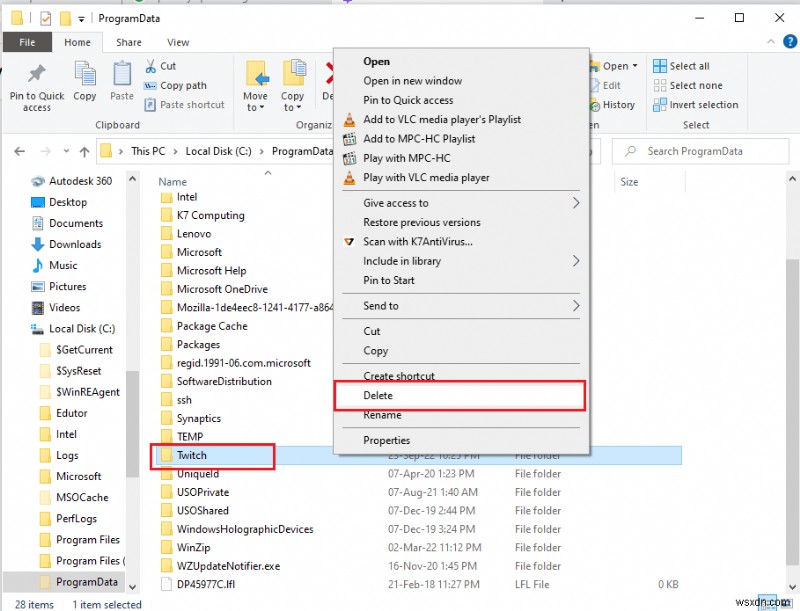Click the up arrow to navigate to parent folder
This screenshot has width=800, height=611.
coord(83,151)
